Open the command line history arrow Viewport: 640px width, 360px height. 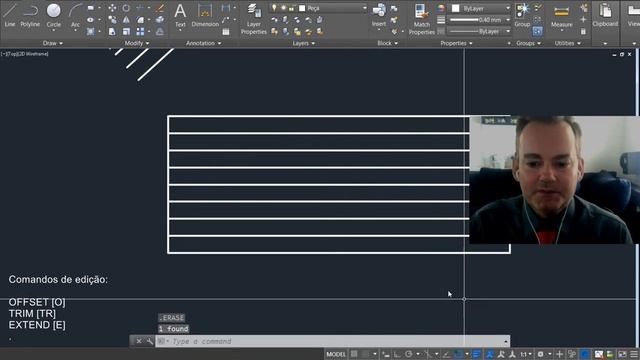506,341
